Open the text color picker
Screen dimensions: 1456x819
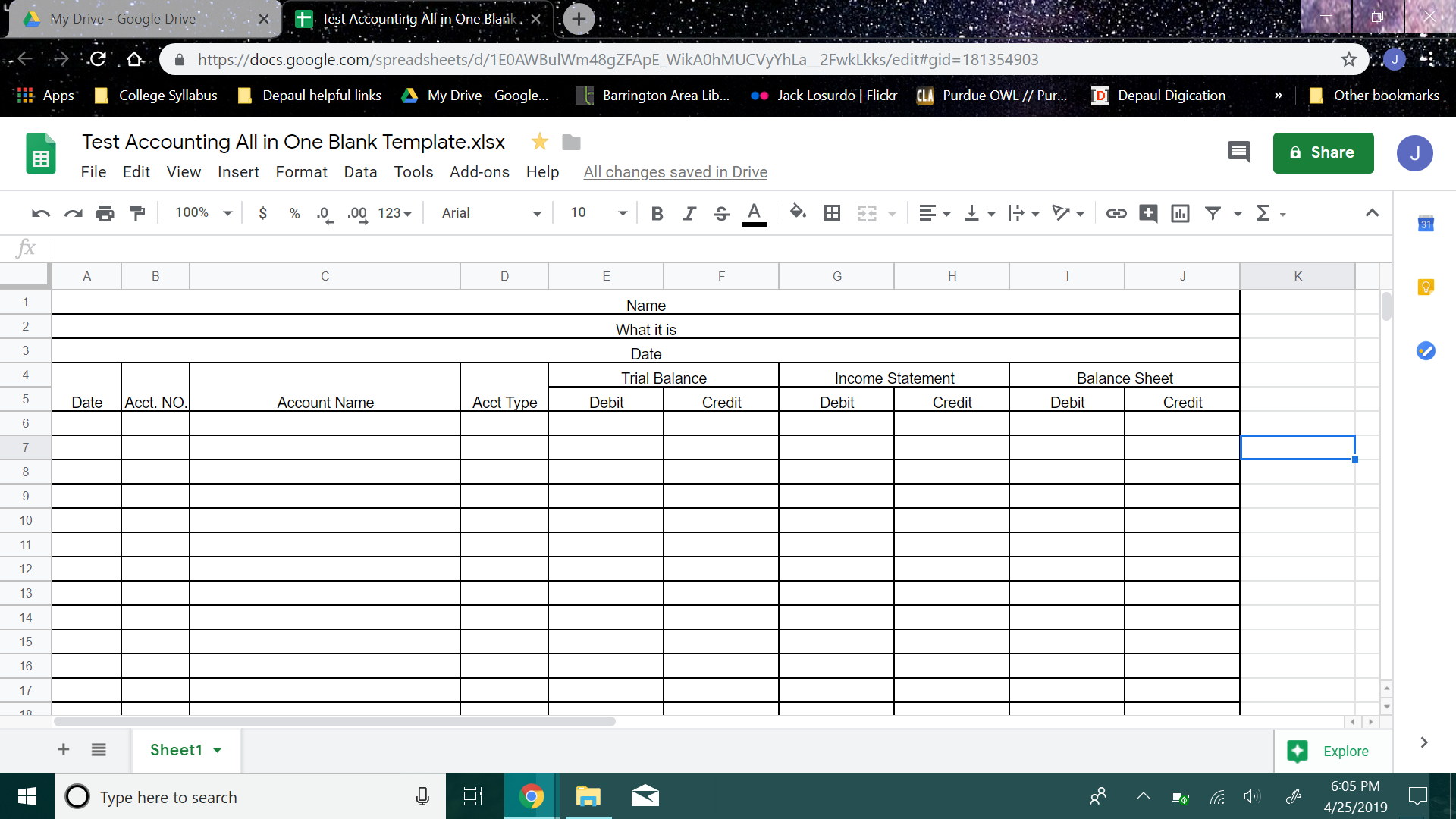[753, 213]
